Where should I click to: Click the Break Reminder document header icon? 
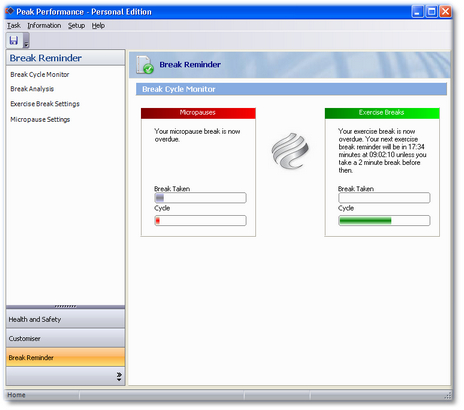coord(145,65)
